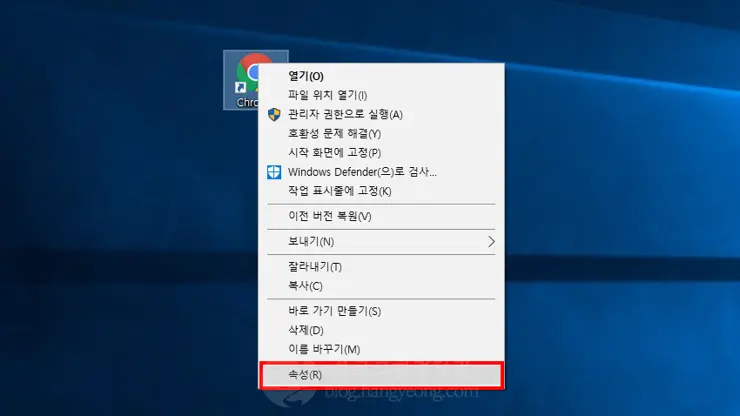Click the admin shield icon in the menu
The height and width of the screenshot is (416, 740).
pyautogui.click(x=274, y=114)
